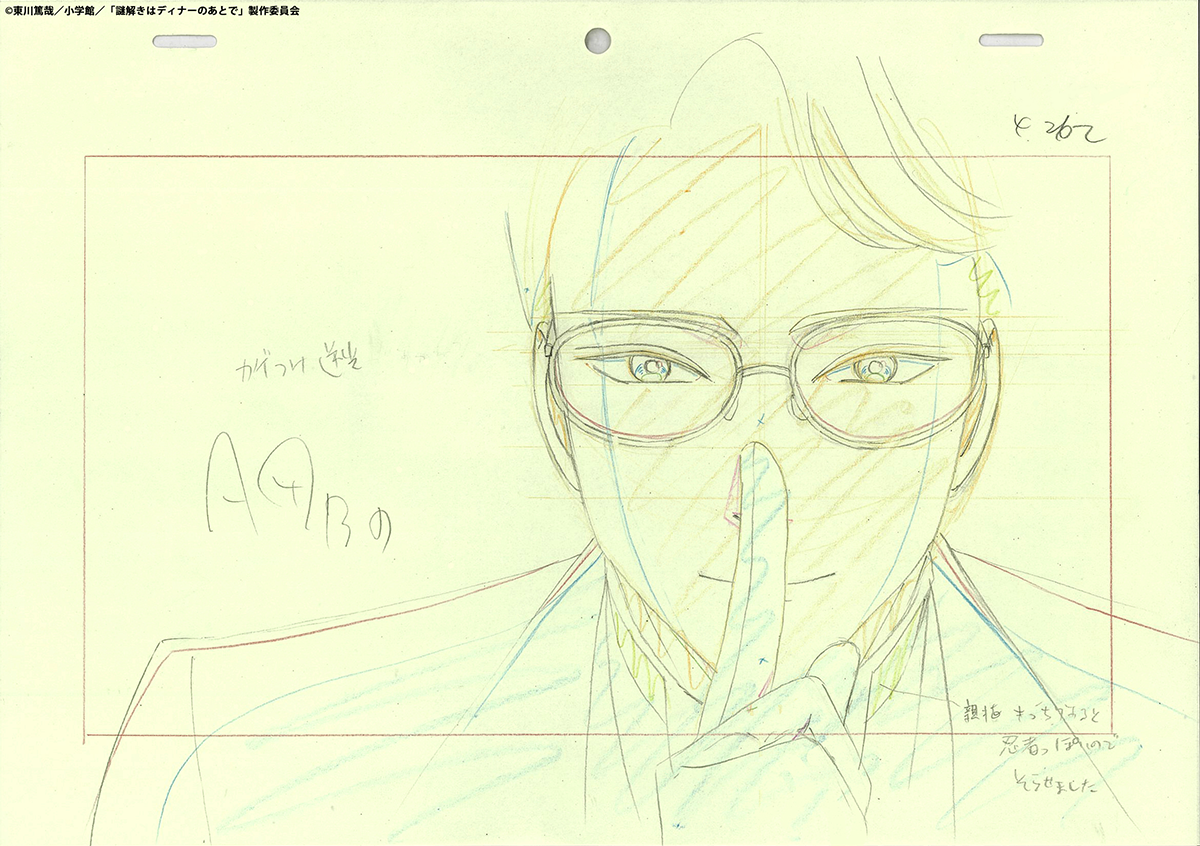Click the round center peg hole
Screen dimensions: 1200x846
point(597,39)
